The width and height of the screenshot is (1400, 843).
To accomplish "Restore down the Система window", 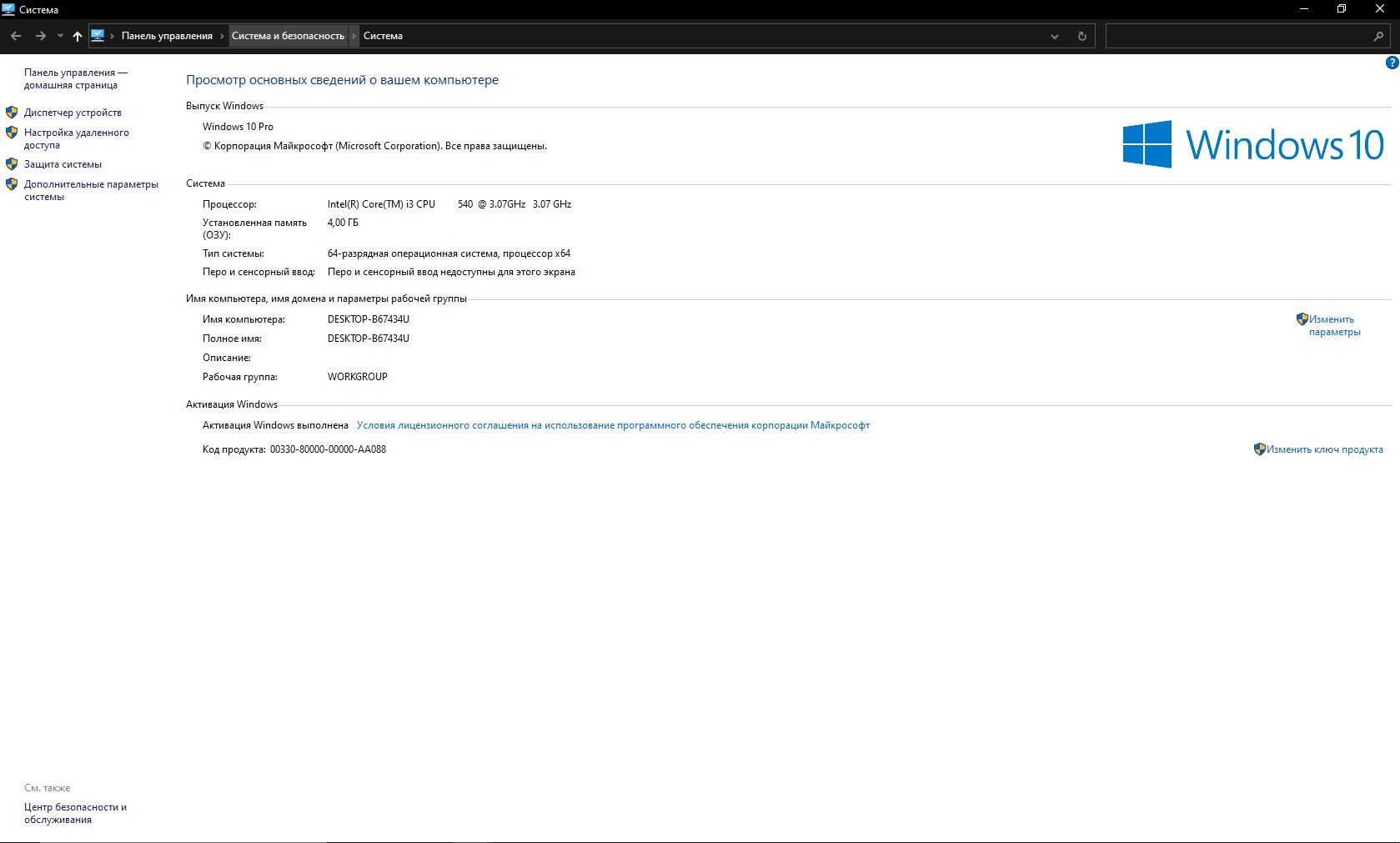I will [1342, 9].
